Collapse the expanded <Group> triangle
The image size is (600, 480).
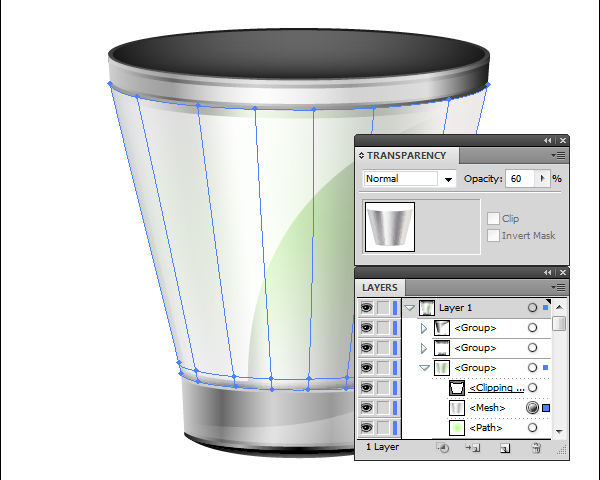[424, 368]
